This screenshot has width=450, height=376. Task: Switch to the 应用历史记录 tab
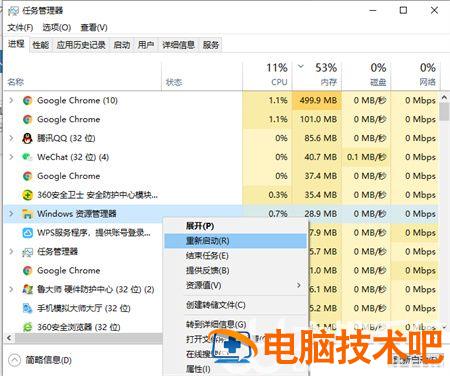click(81, 45)
